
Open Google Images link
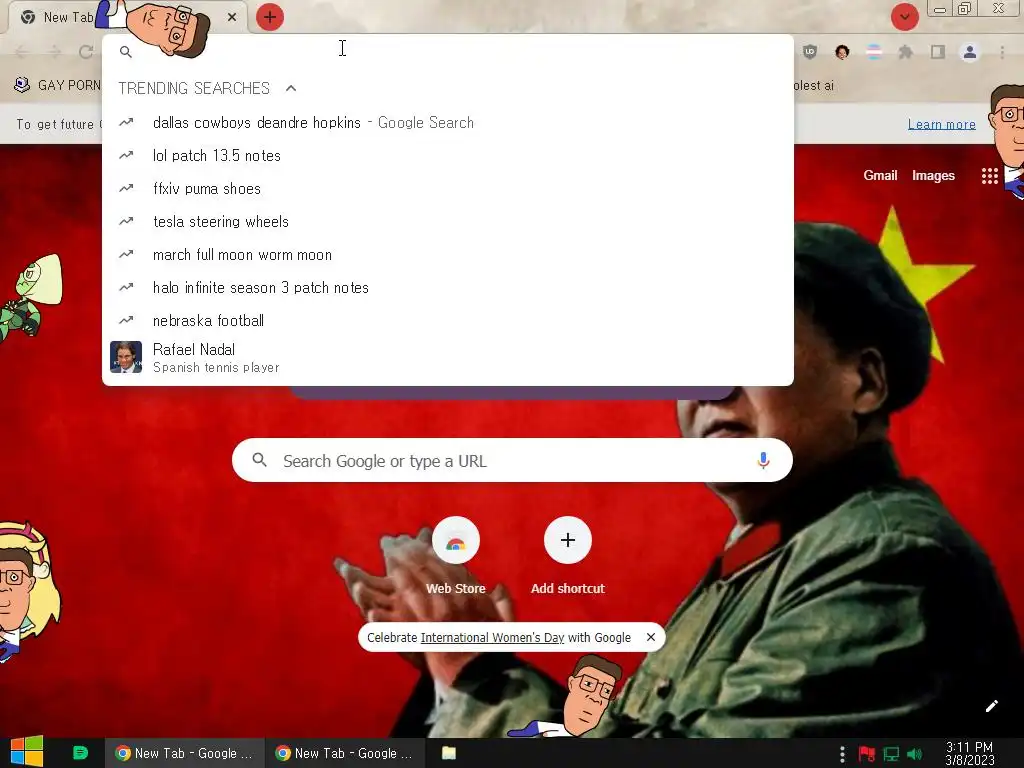[x=933, y=175]
